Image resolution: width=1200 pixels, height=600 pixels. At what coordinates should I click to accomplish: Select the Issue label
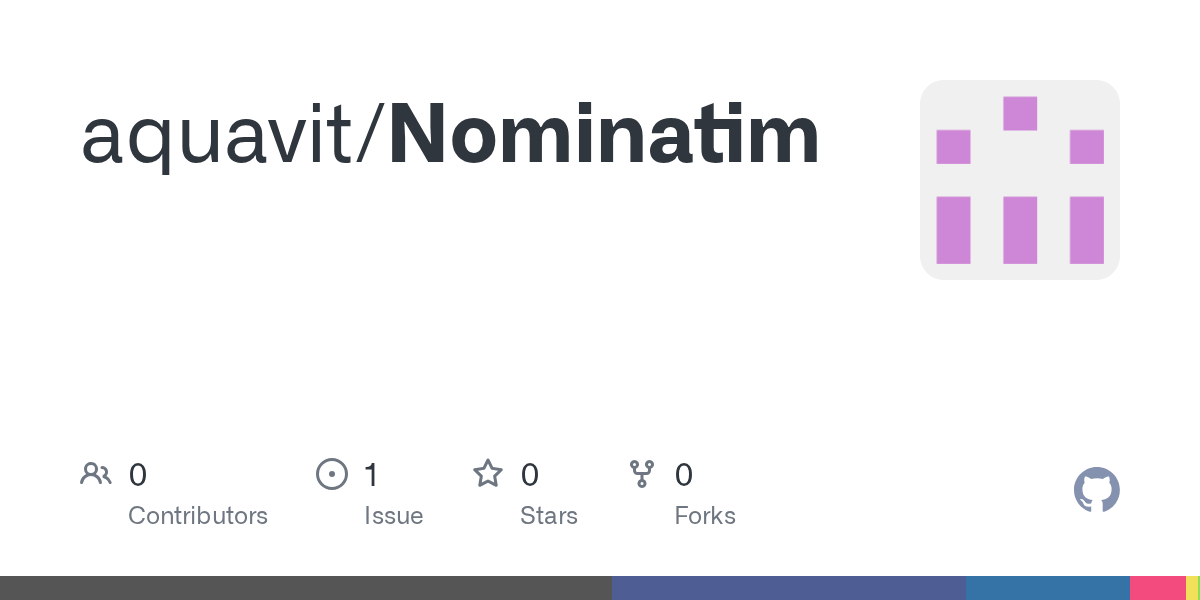[394, 516]
